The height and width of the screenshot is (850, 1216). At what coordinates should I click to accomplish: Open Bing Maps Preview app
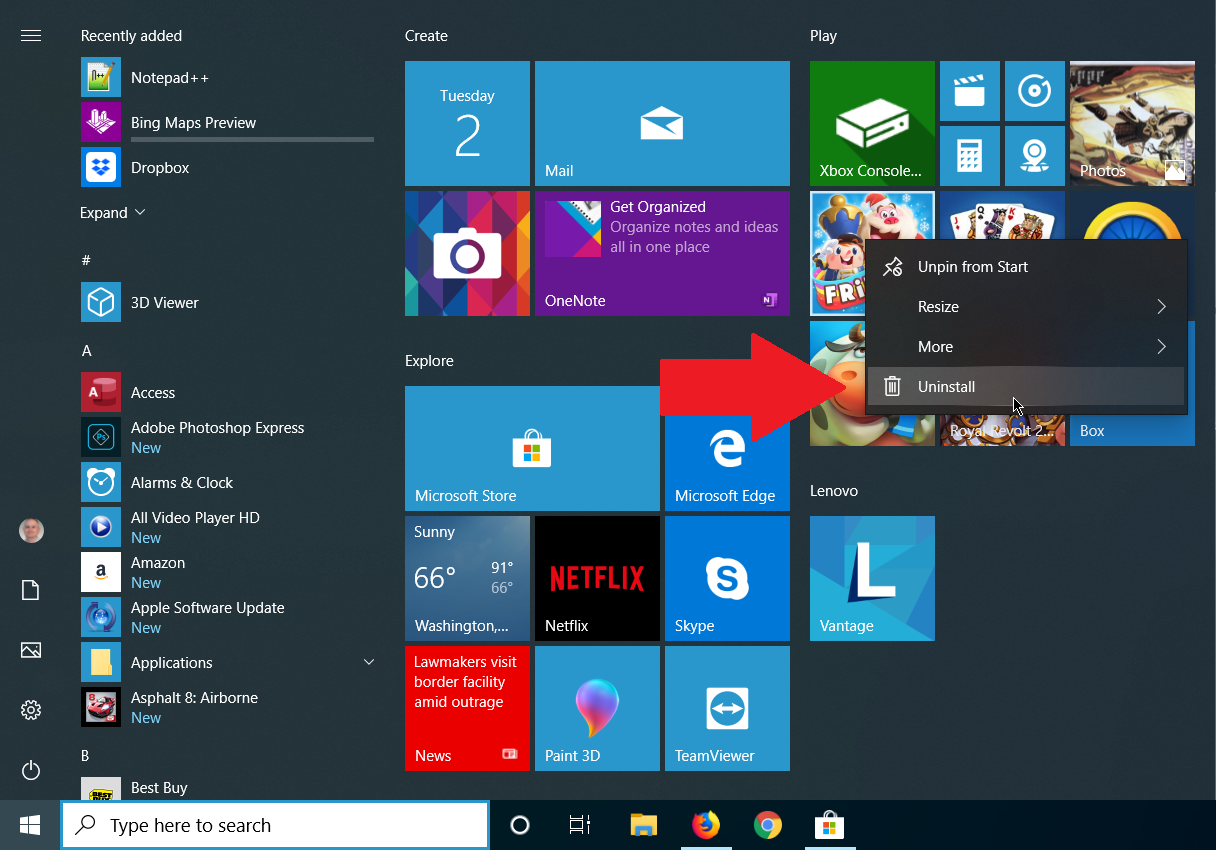pyautogui.click(x=228, y=123)
